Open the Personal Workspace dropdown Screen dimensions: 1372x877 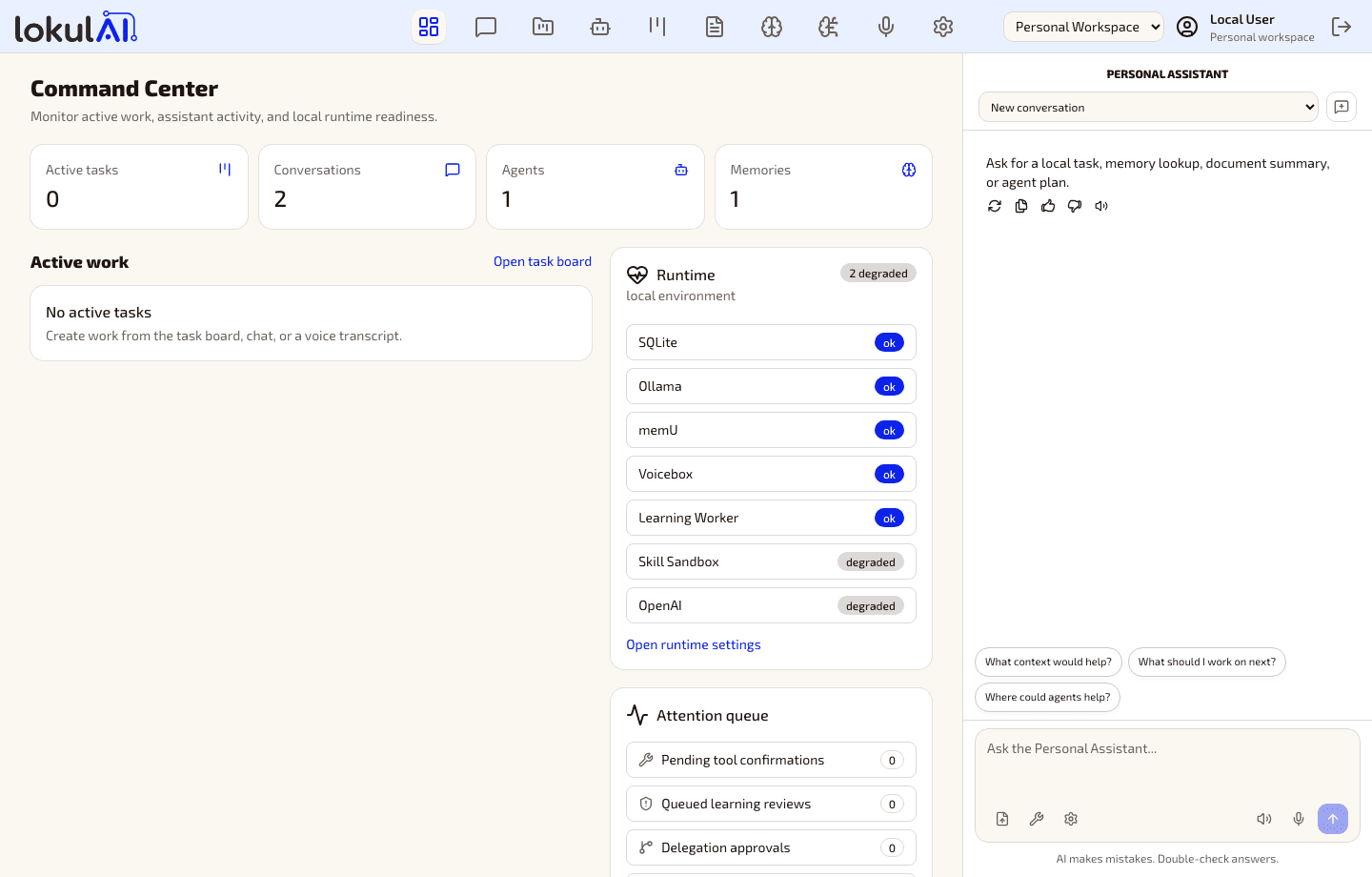[x=1083, y=27]
